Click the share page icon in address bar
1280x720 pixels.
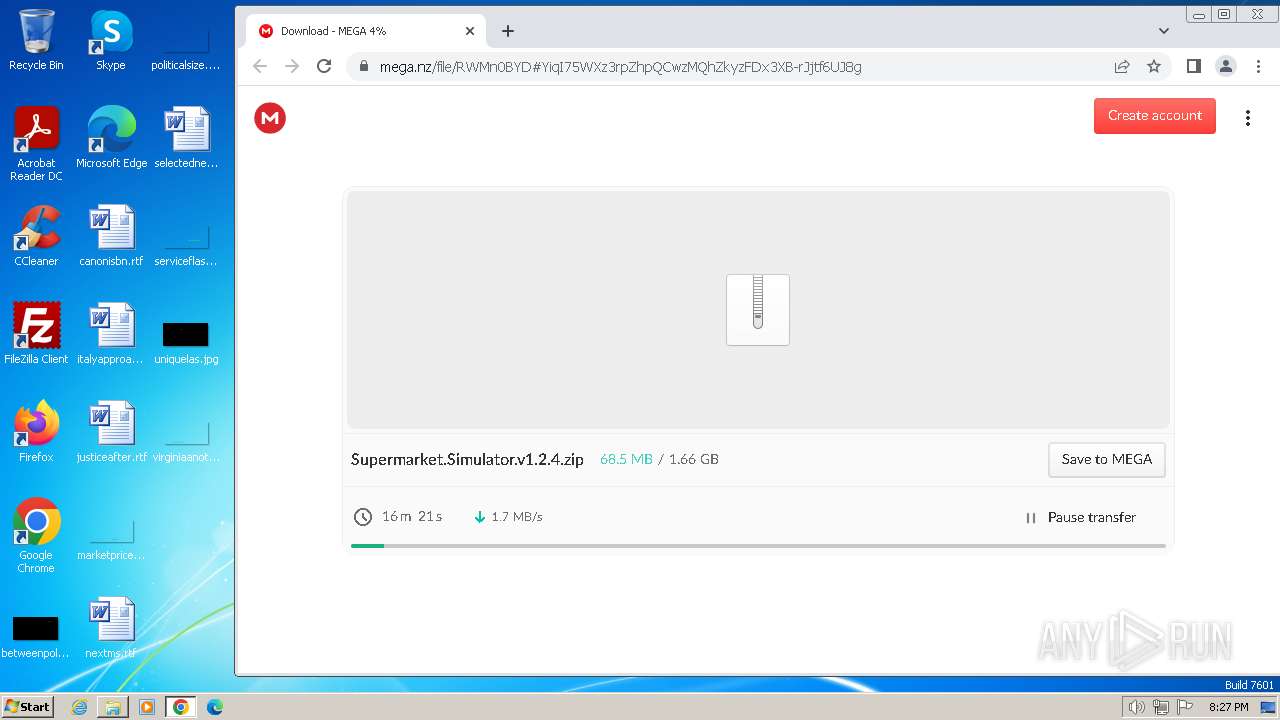(1122, 66)
